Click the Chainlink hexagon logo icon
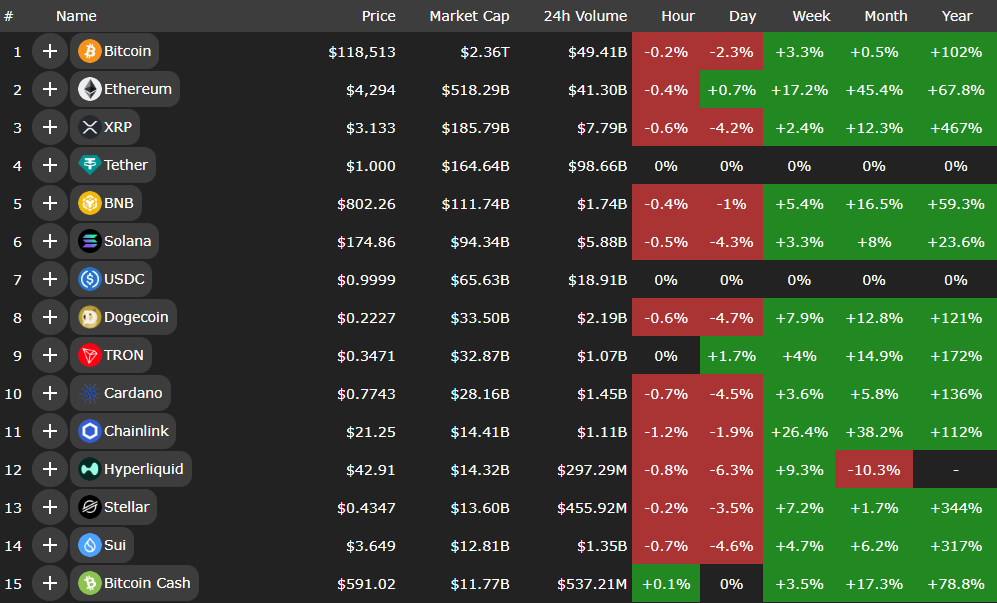The image size is (997, 603). coord(89,431)
